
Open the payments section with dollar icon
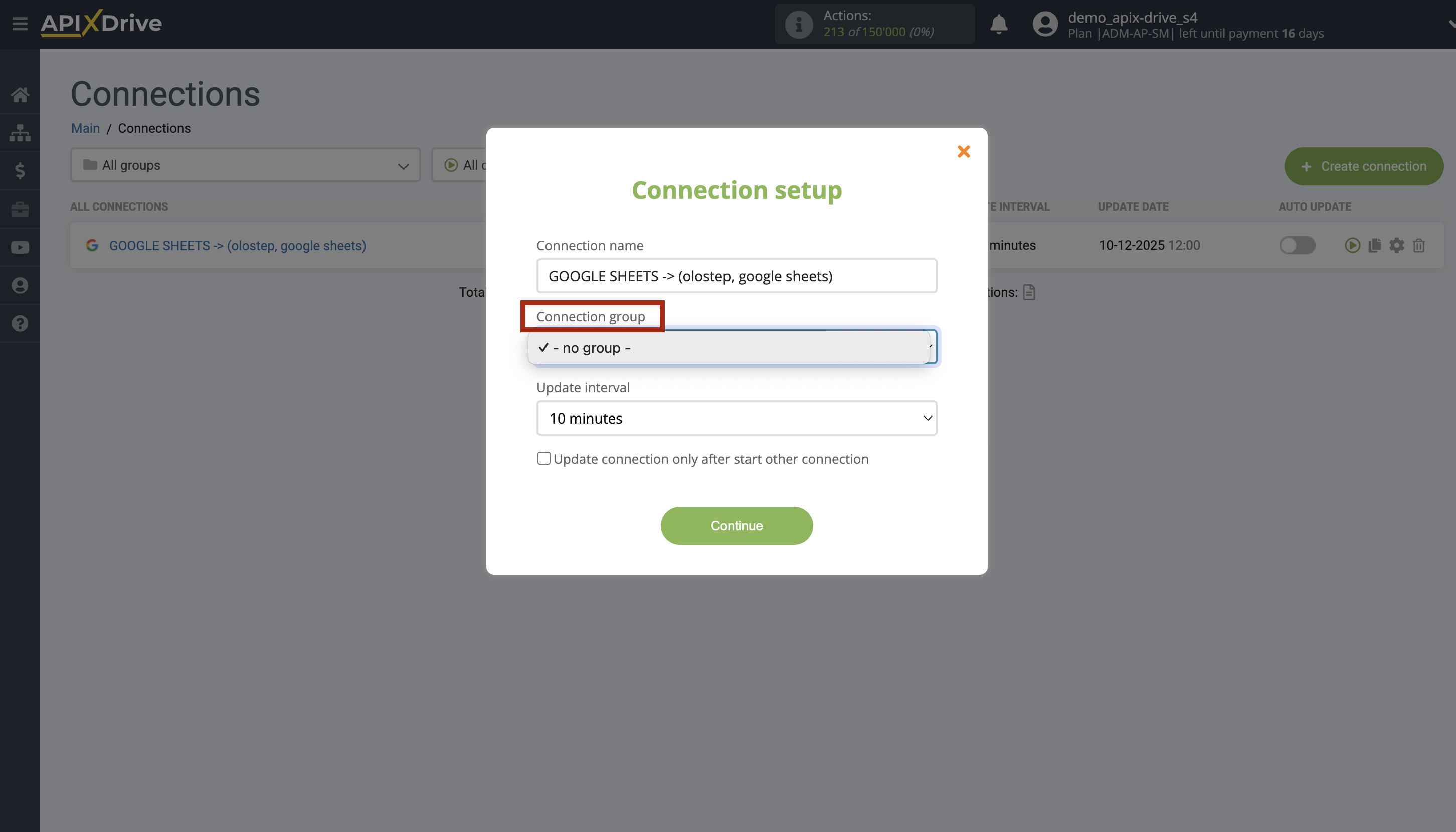(20, 171)
